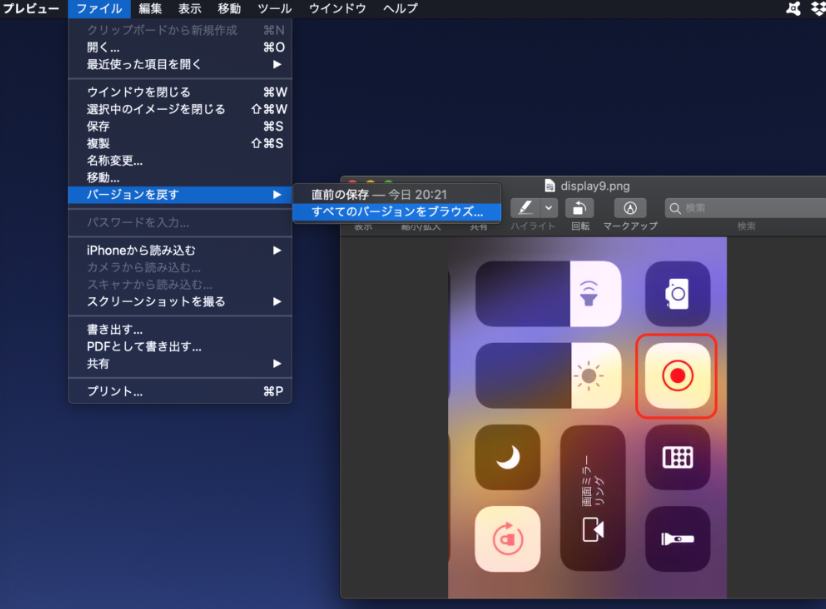Click the camera tile in the image

pyautogui.click(x=677, y=293)
